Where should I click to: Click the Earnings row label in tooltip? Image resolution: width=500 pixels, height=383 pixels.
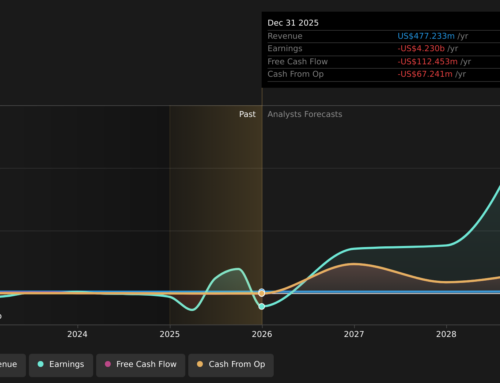click(x=285, y=49)
